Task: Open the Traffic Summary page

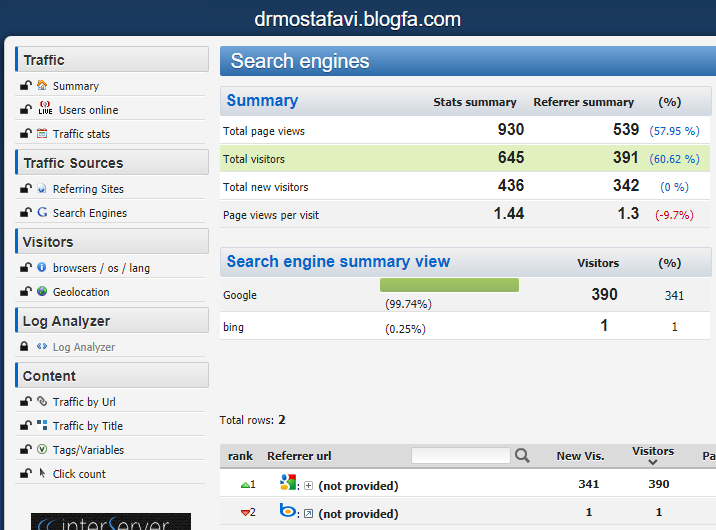Action: click(x=75, y=86)
